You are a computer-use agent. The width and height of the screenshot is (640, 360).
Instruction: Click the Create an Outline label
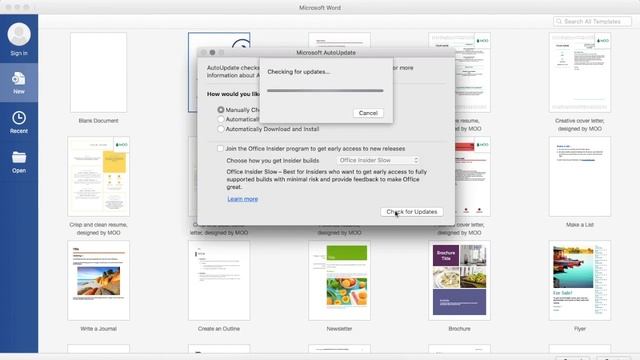pos(219,329)
